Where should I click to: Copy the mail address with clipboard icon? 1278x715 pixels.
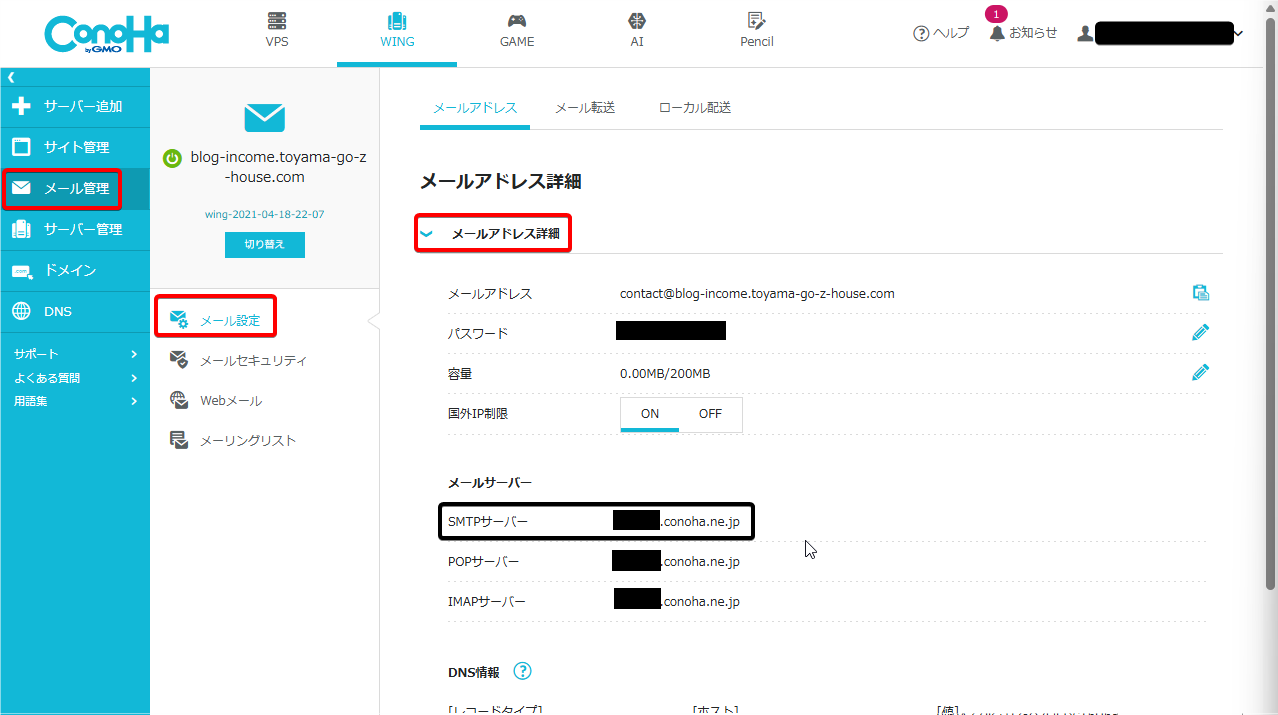point(1201,293)
